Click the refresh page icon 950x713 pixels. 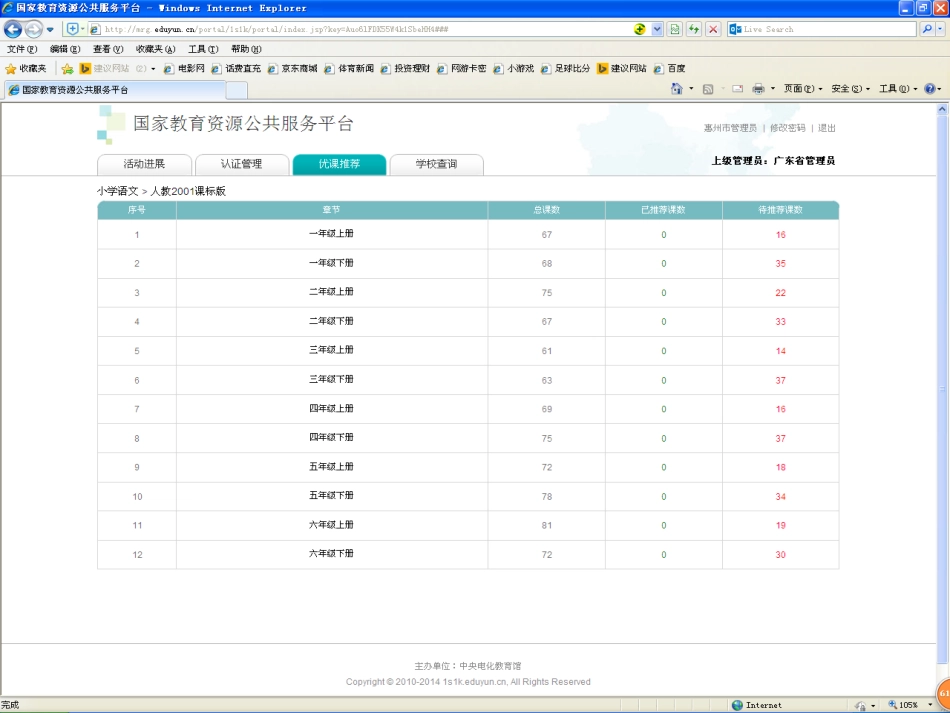(694, 29)
